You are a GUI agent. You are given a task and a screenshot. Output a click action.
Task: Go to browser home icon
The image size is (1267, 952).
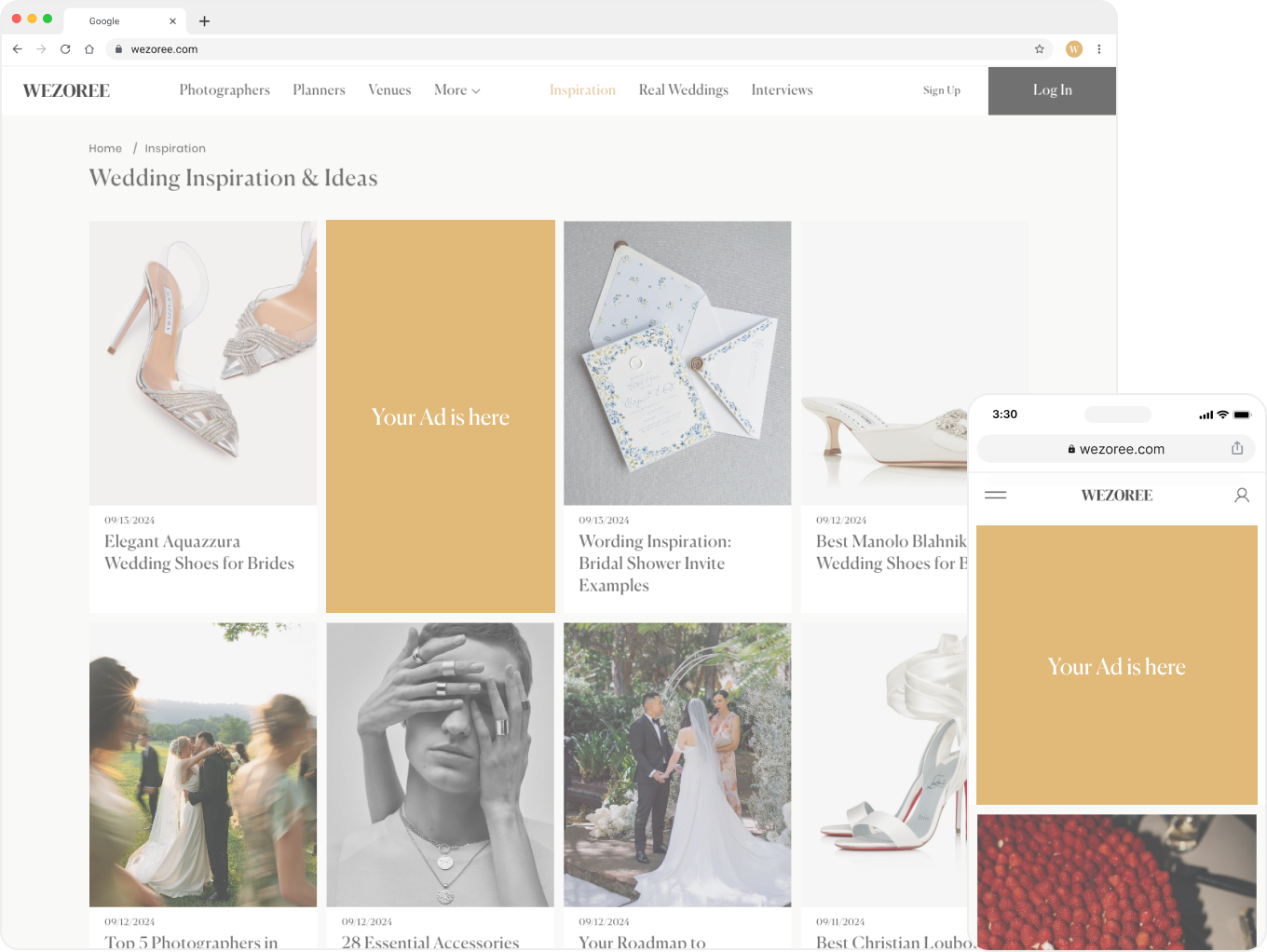[89, 49]
